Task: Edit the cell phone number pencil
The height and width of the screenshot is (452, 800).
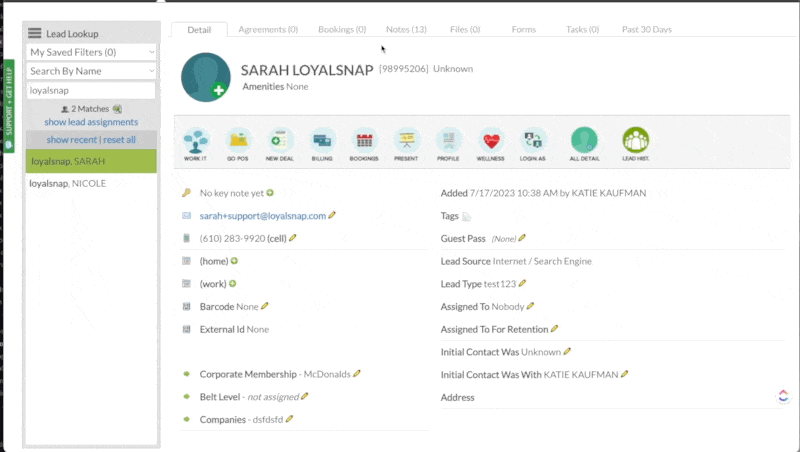Action: [293, 238]
